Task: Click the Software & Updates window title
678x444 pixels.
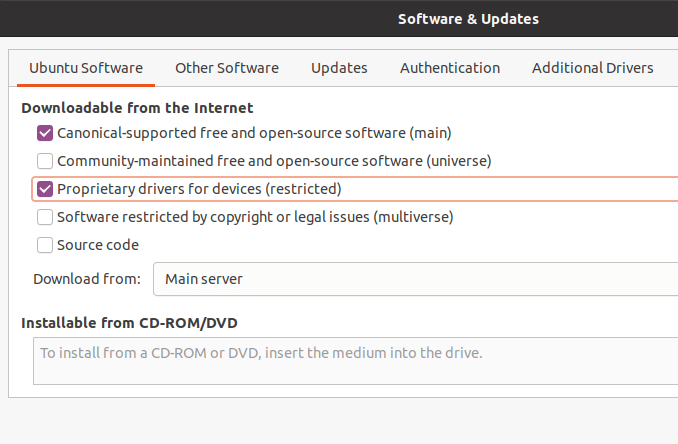Action: click(468, 19)
